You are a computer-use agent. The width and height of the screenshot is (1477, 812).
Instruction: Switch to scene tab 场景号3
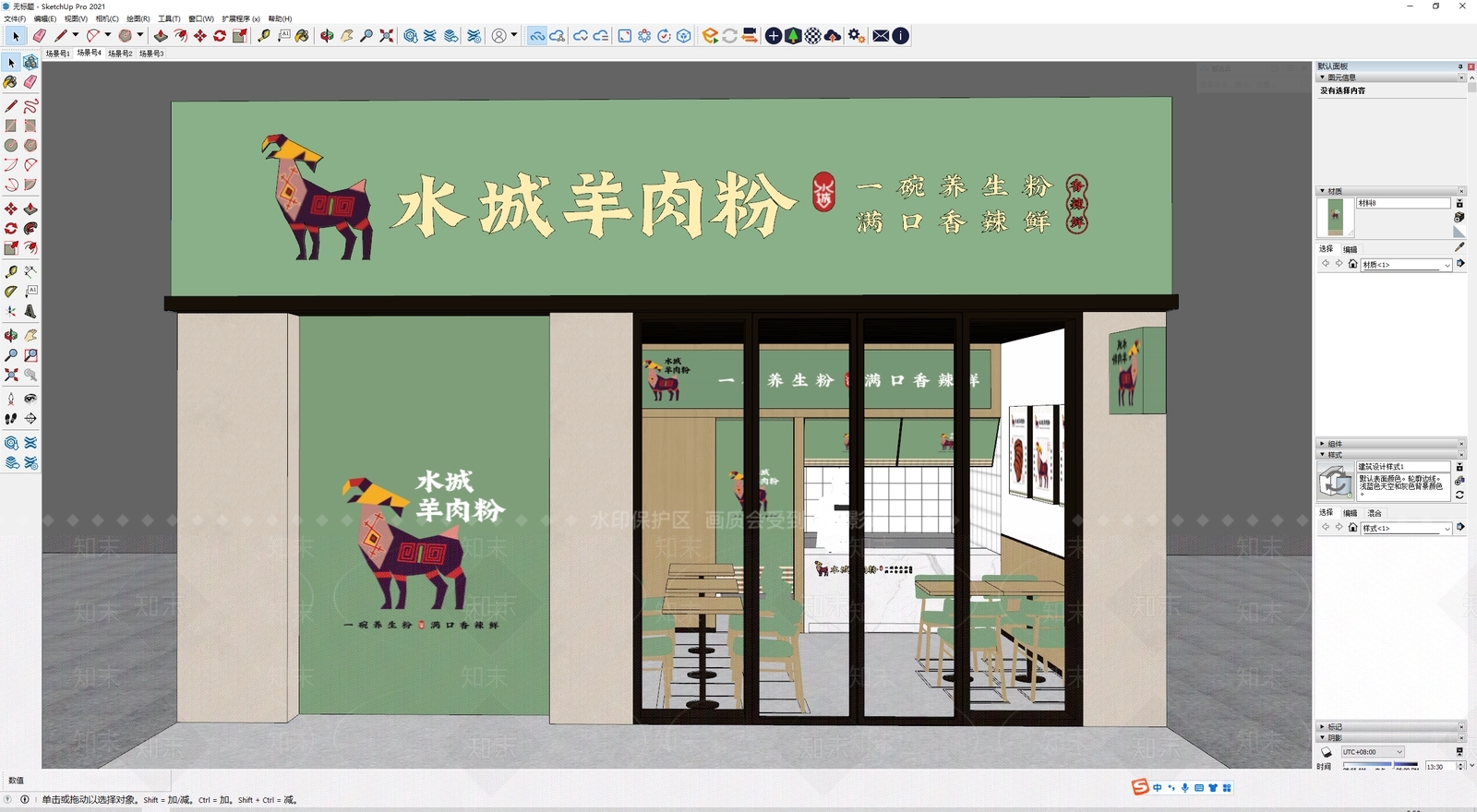pos(151,54)
